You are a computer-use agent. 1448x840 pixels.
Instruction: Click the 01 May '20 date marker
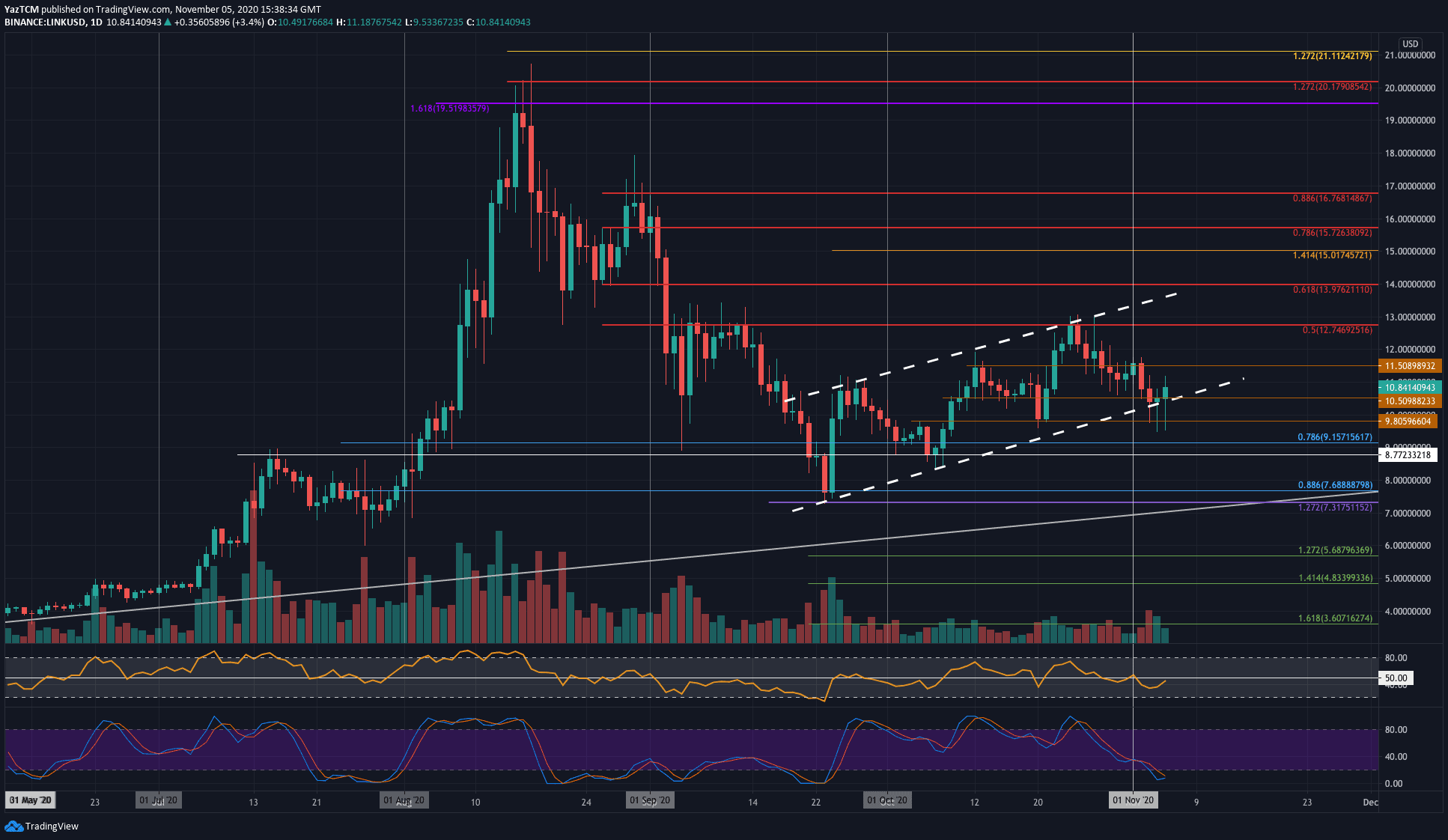tap(30, 800)
